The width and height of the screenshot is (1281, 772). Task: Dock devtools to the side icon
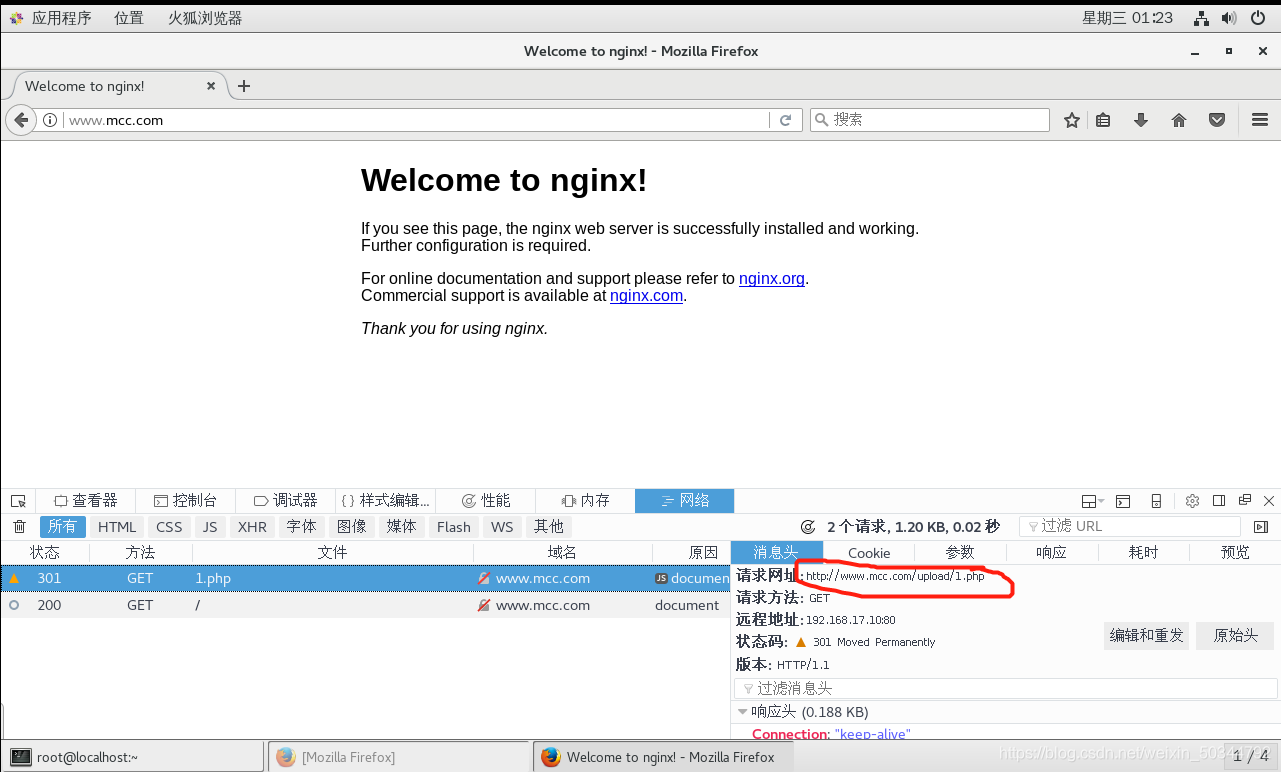[1219, 501]
